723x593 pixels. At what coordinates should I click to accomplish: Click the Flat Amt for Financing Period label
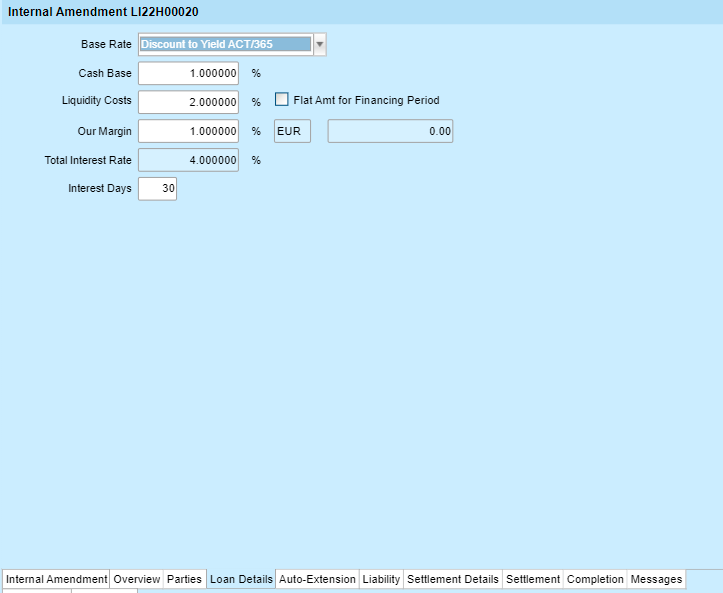click(x=367, y=100)
